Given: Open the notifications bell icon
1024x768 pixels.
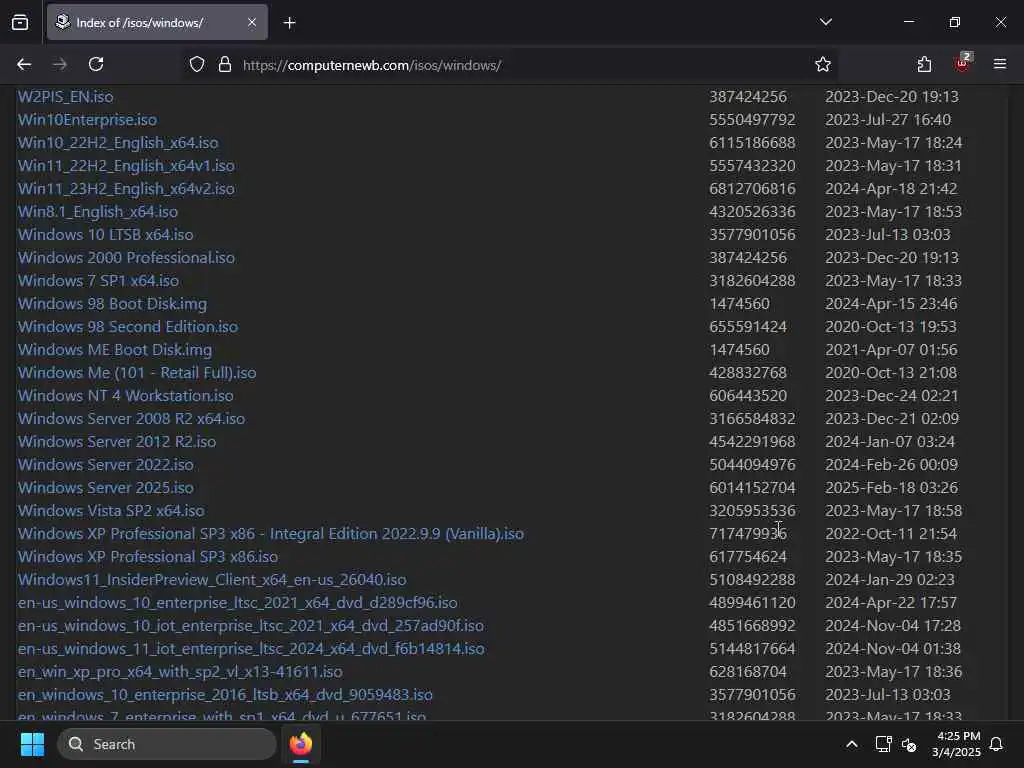Looking at the screenshot, I should pyautogui.click(x=997, y=744).
